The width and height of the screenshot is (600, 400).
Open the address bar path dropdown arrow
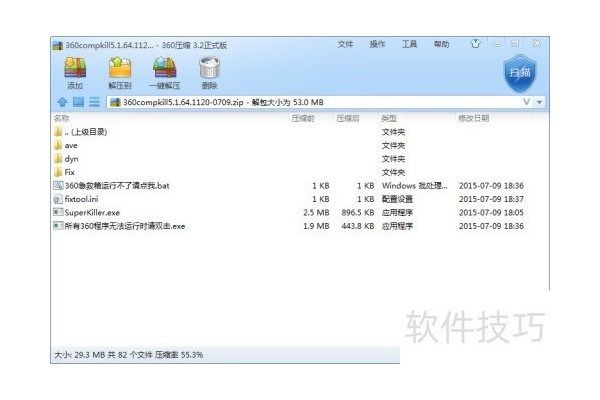pyautogui.click(x=539, y=102)
